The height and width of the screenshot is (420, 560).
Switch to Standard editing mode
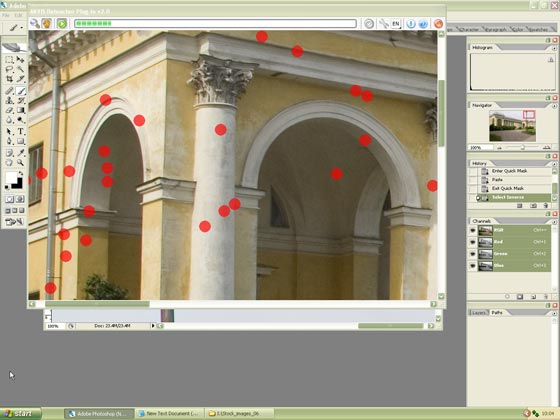point(9,199)
